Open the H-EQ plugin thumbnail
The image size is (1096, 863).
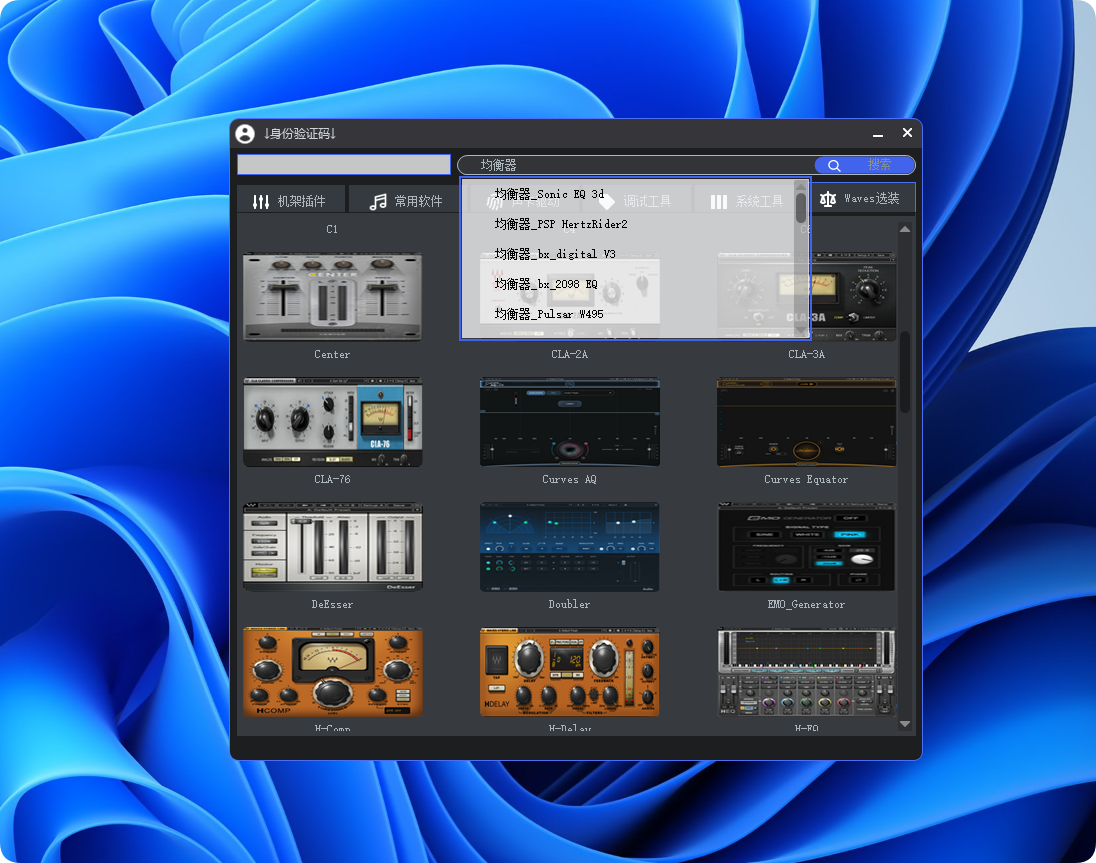coord(806,672)
